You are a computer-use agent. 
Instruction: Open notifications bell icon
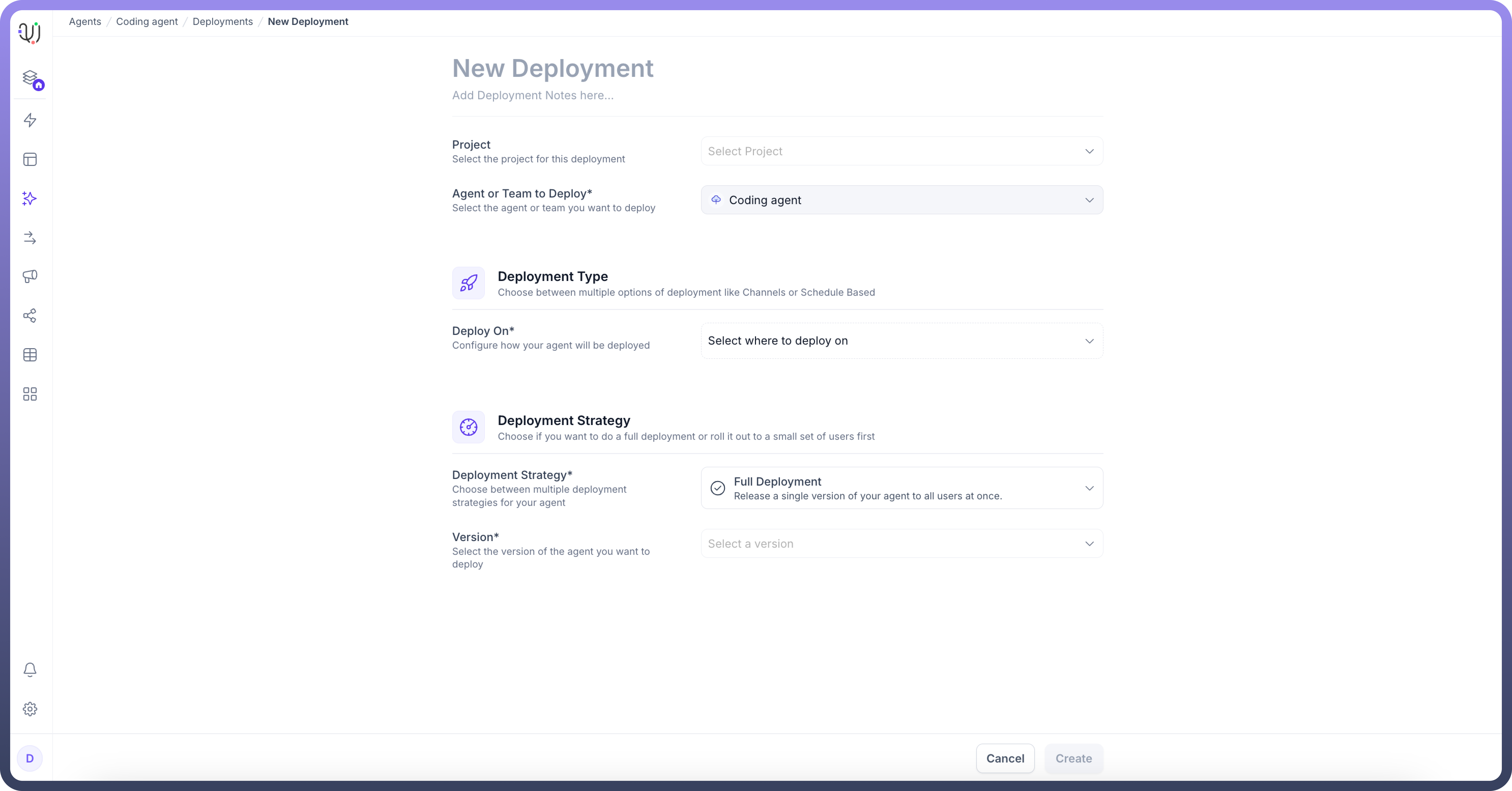[x=30, y=669]
